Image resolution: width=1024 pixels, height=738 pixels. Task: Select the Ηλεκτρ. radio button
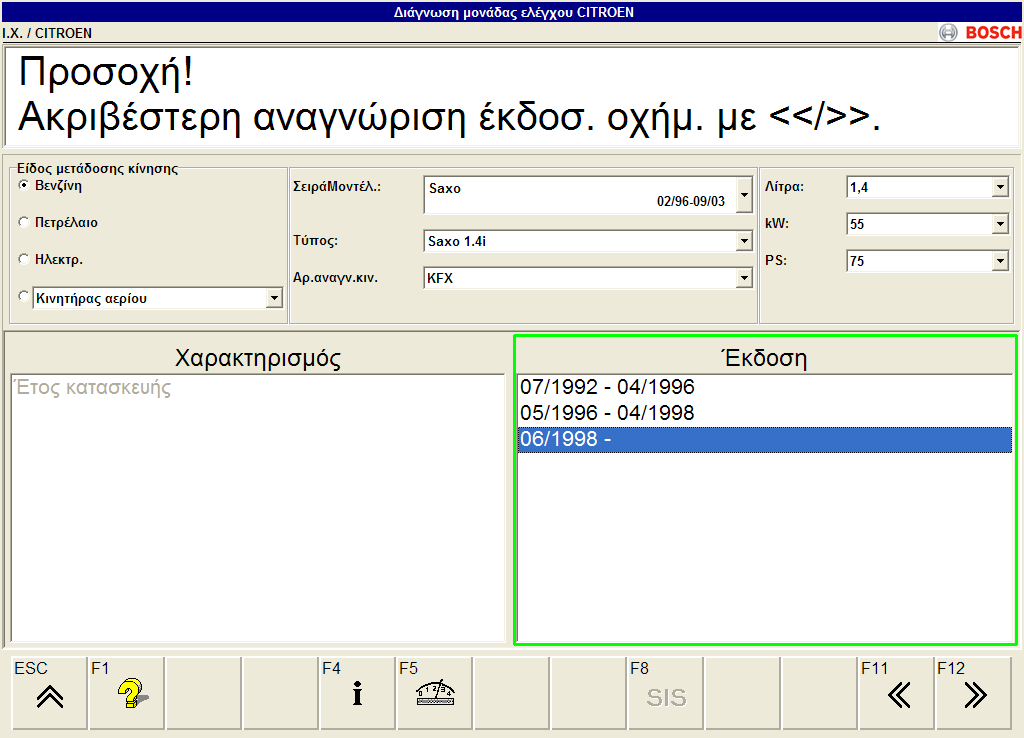[x=24, y=259]
